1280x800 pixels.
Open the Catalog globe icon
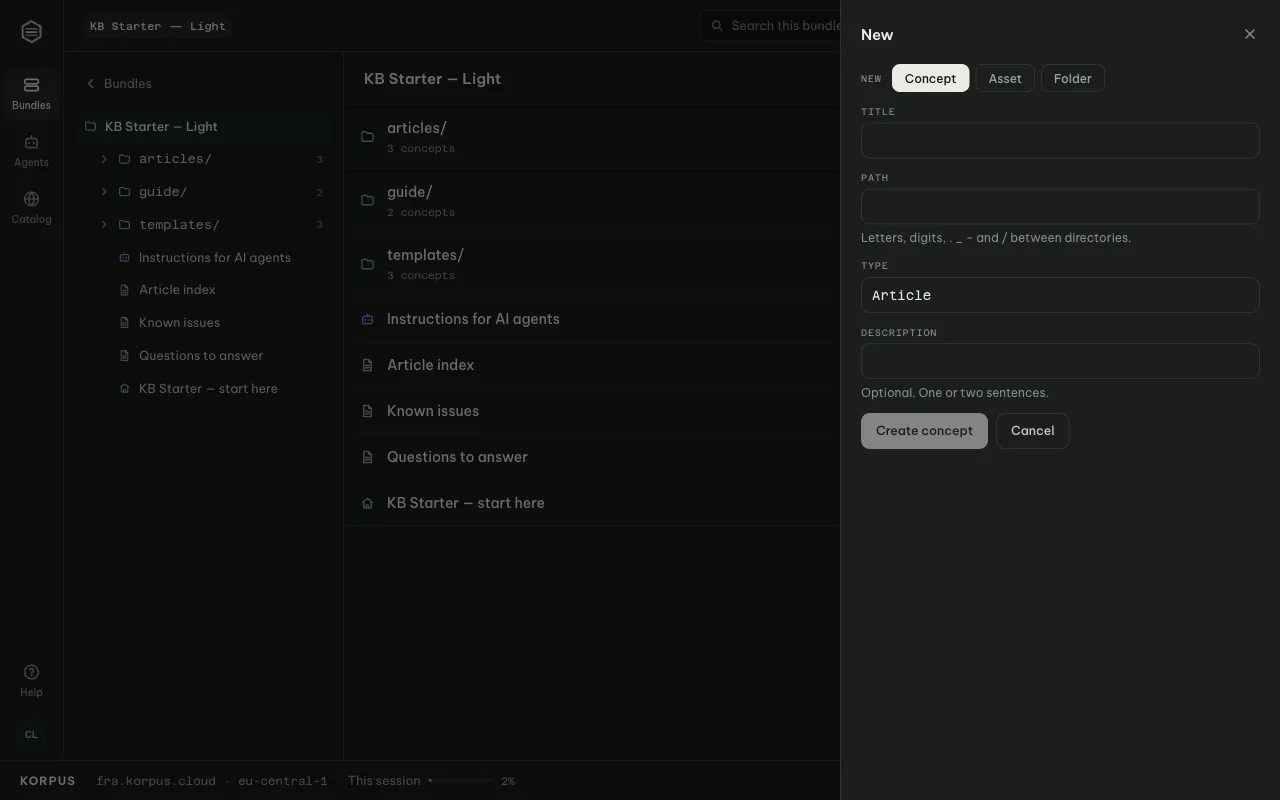(x=31, y=199)
